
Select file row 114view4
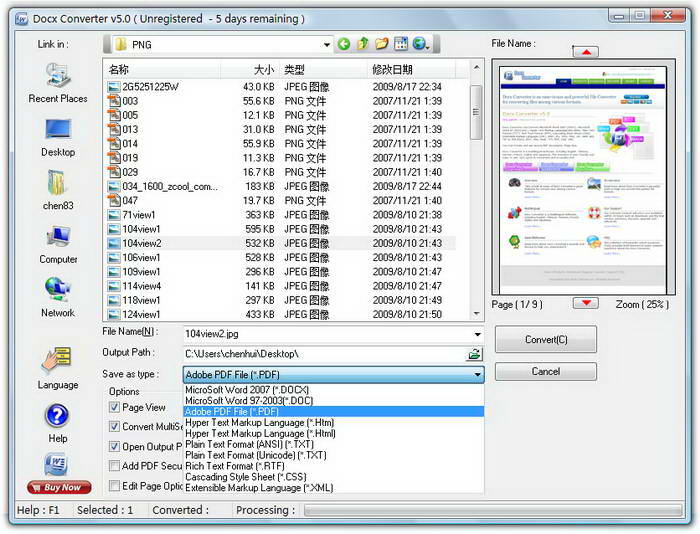[281, 286]
